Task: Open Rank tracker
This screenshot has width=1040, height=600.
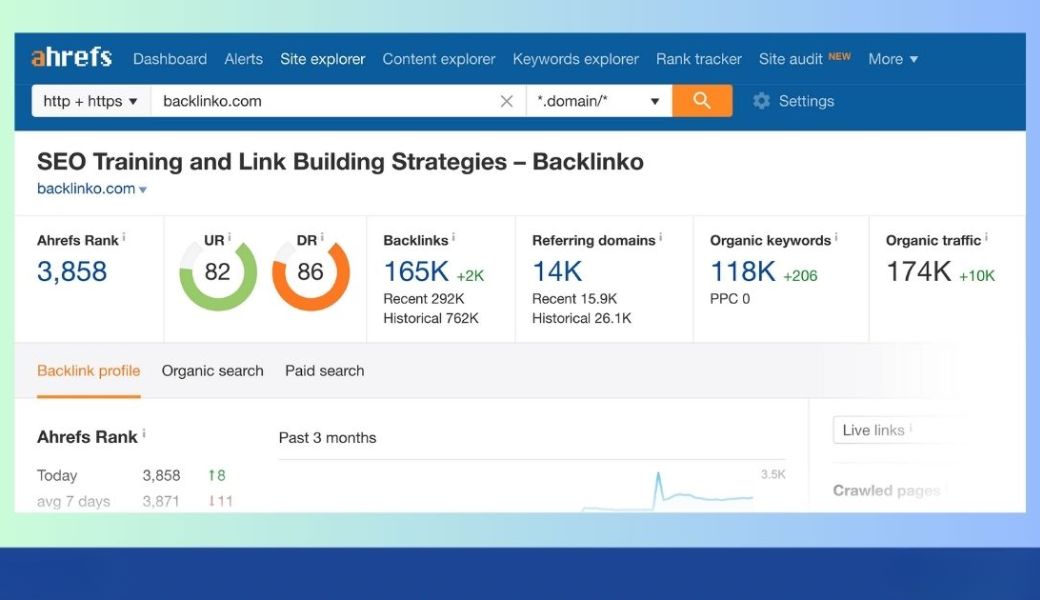Action: 698,59
